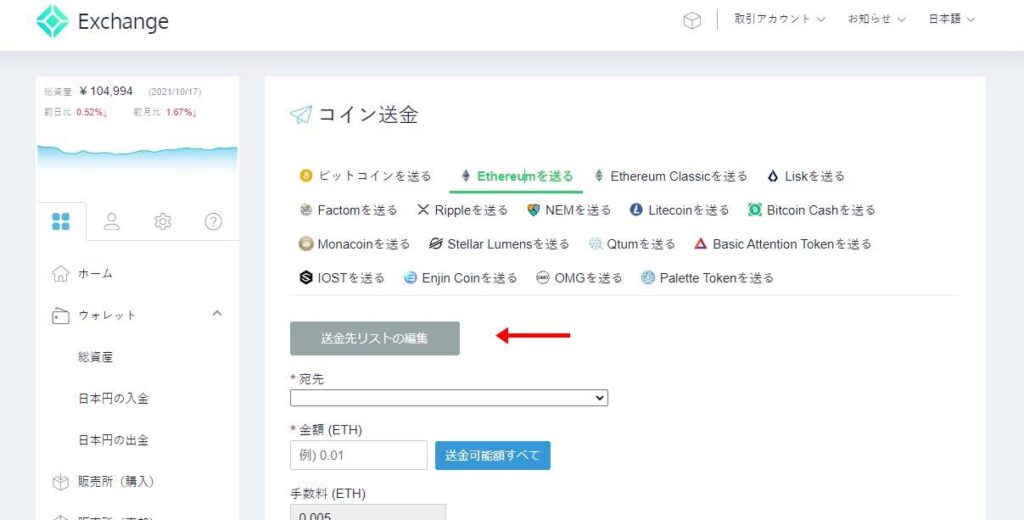Click the Ethereum Classic coin icon
The height and width of the screenshot is (520, 1024).
(x=599, y=176)
